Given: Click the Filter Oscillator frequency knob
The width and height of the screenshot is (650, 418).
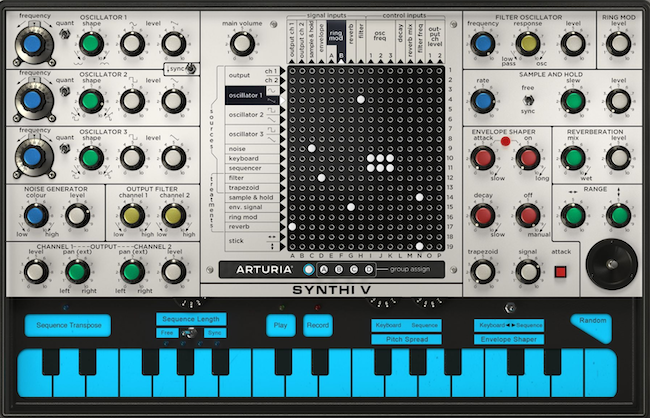Looking at the screenshot, I should point(483,43).
